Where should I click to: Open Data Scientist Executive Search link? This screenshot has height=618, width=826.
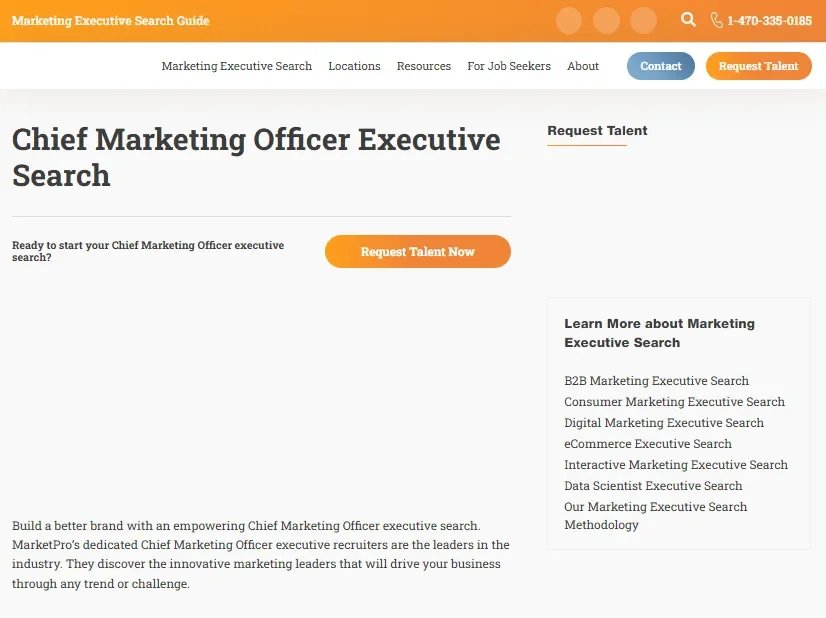pyautogui.click(x=653, y=486)
